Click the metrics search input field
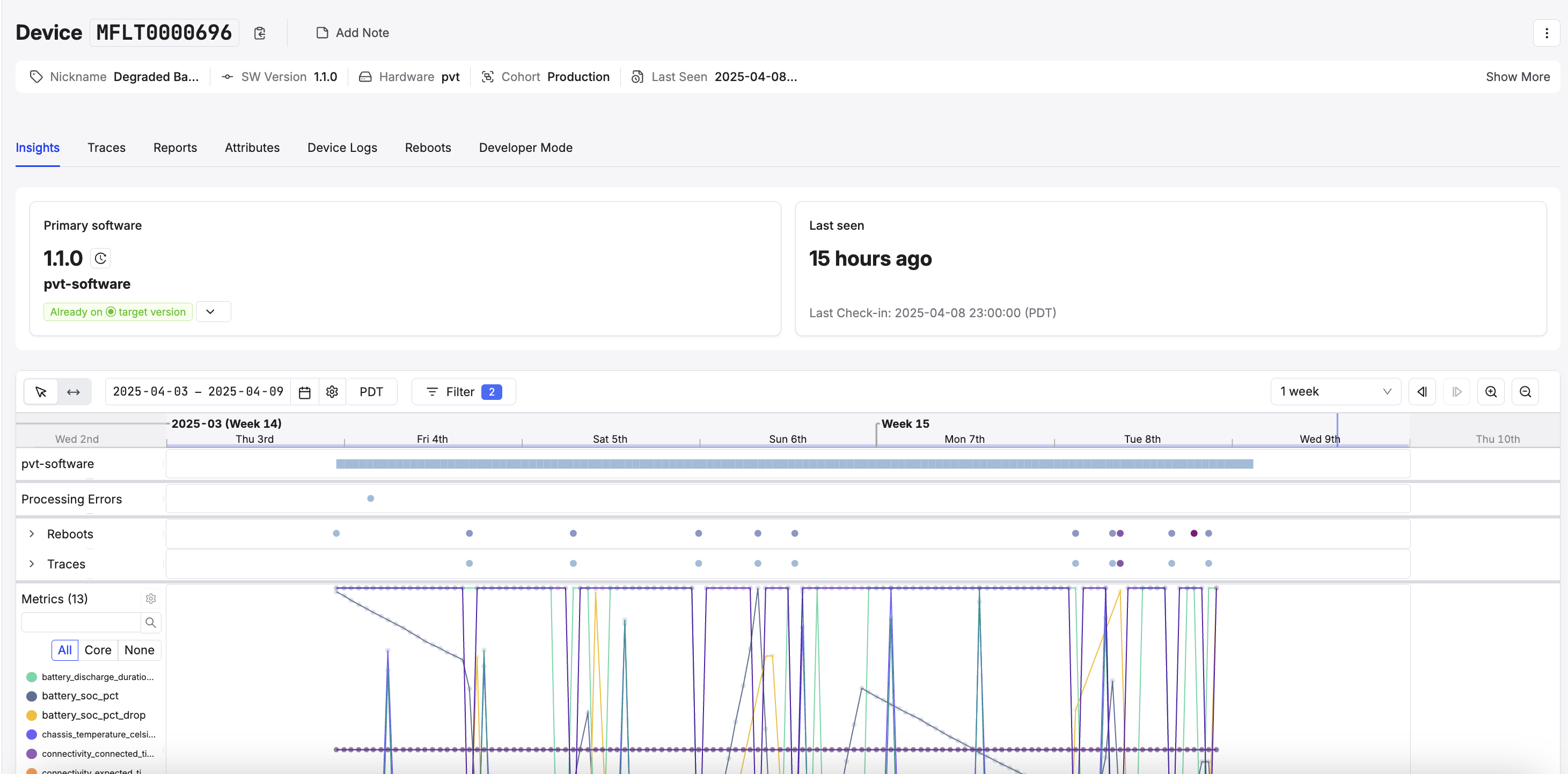The image size is (1568, 774). [82, 622]
